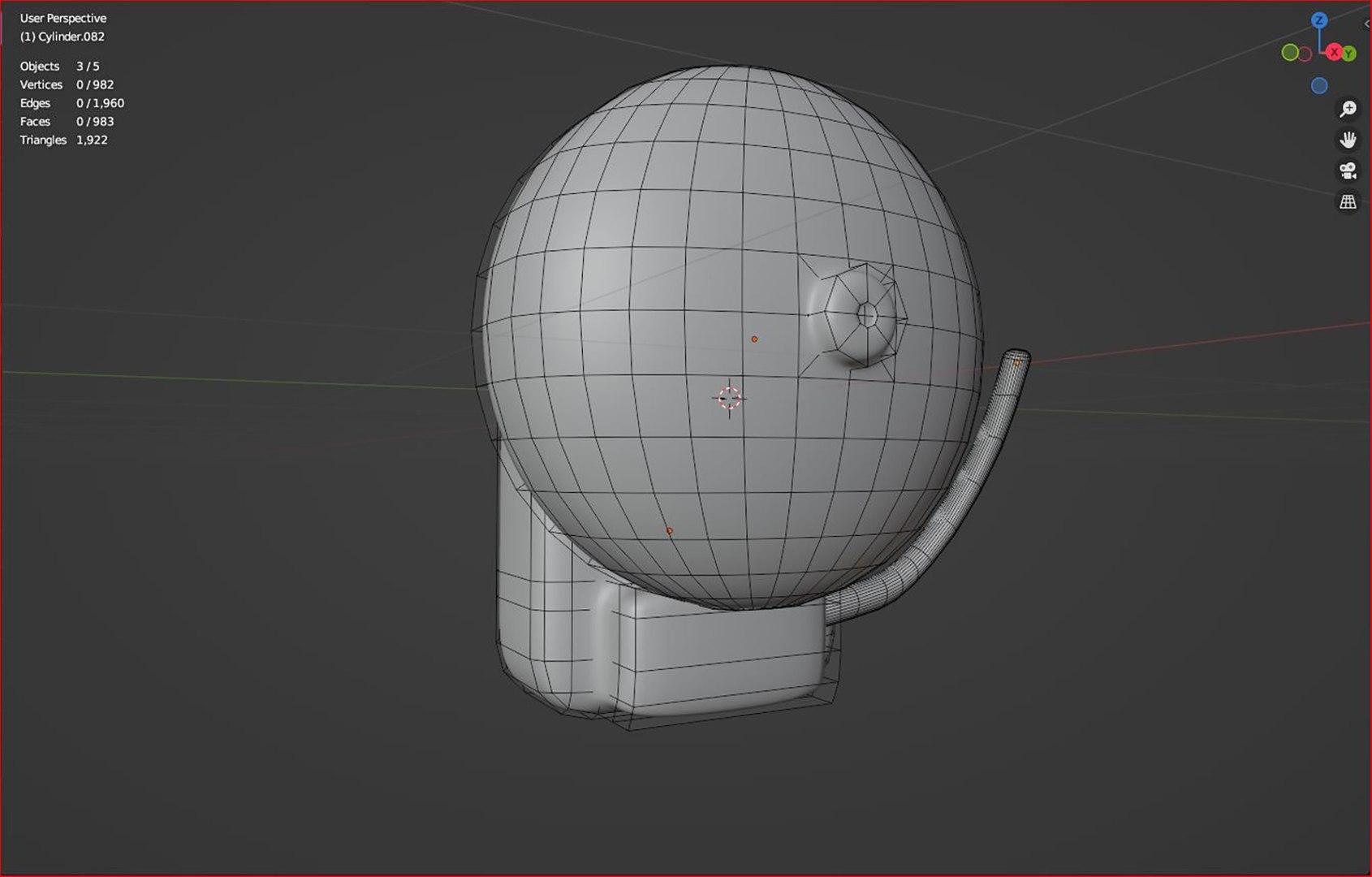Click the 'Faces 0/983' statistic

(x=67, y=122)
